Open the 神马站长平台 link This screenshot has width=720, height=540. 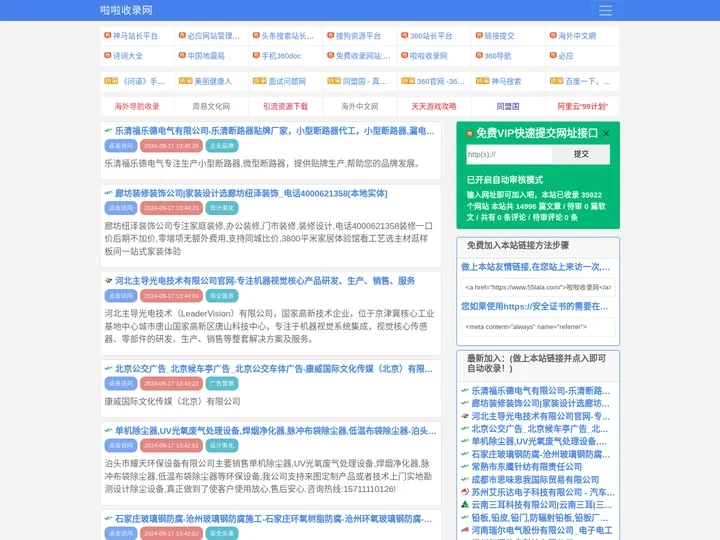coord(135,36)
